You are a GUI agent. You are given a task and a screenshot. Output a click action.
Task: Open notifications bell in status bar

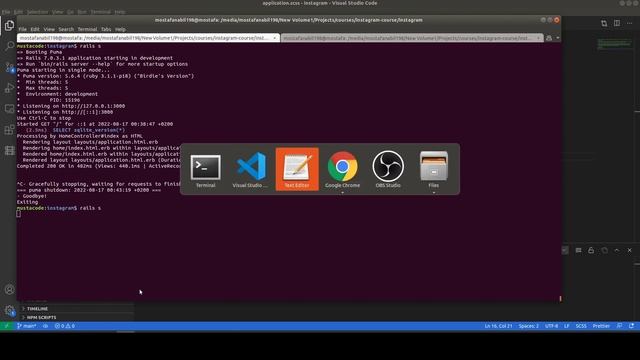coord(631,326)
